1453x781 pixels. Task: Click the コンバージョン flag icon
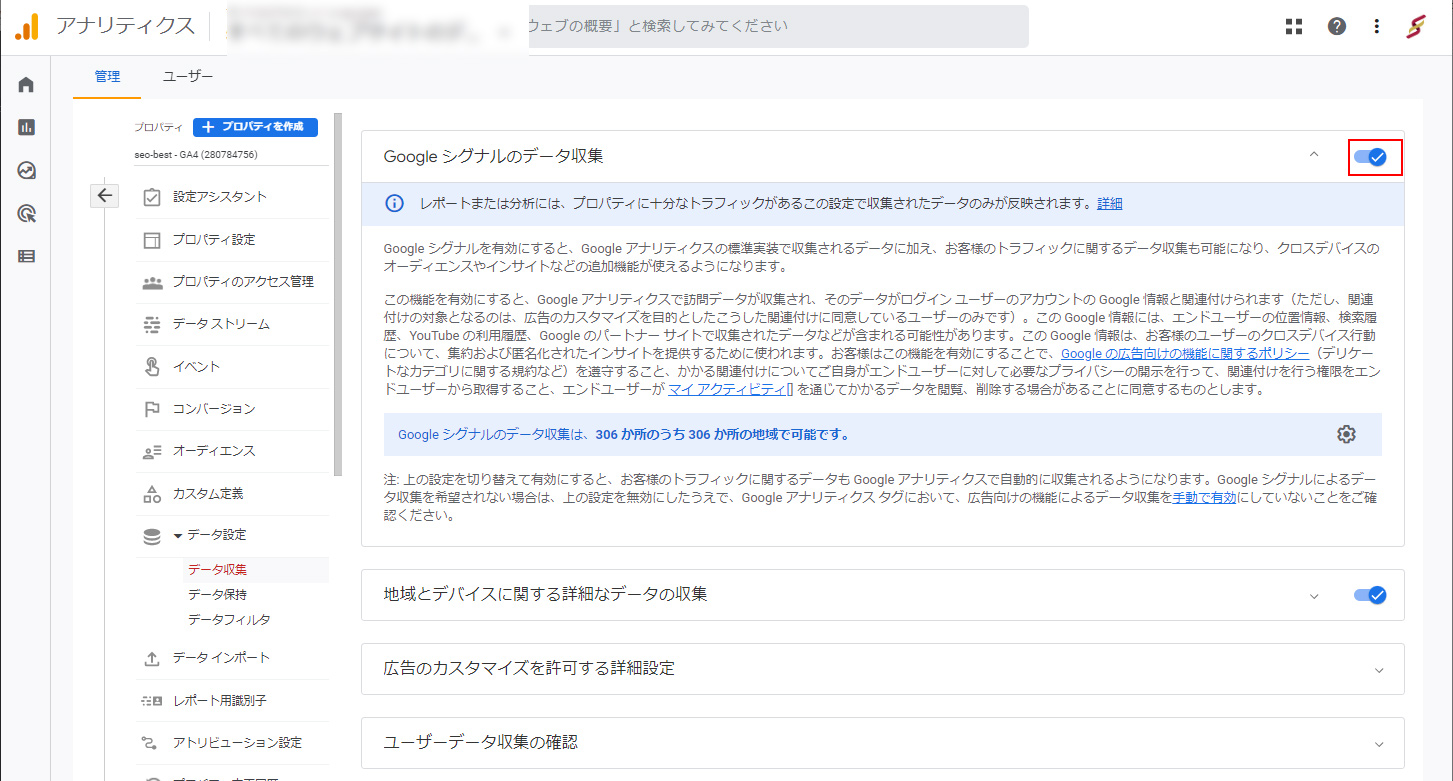click(x=152, y=409)
